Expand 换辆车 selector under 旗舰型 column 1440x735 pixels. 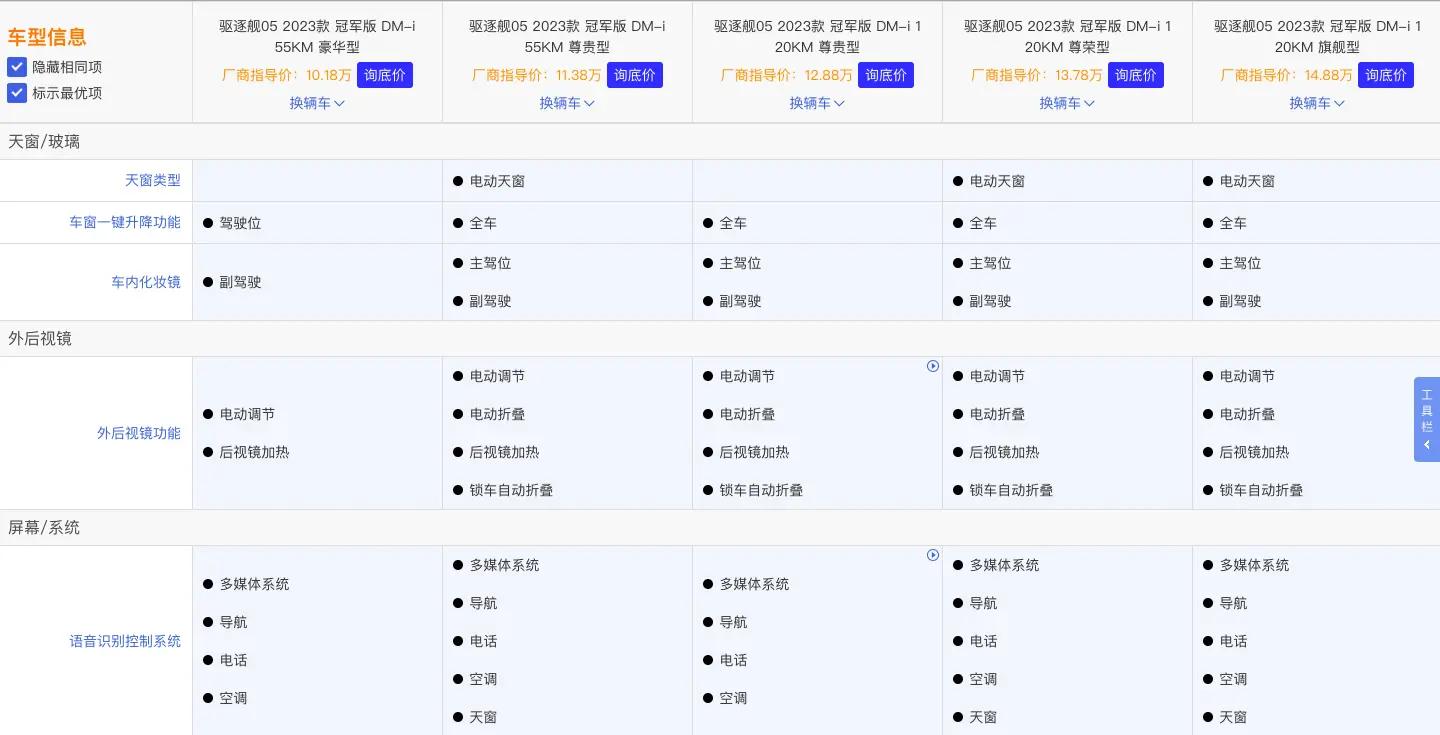pyautogui.click(x=1317, y=103)
